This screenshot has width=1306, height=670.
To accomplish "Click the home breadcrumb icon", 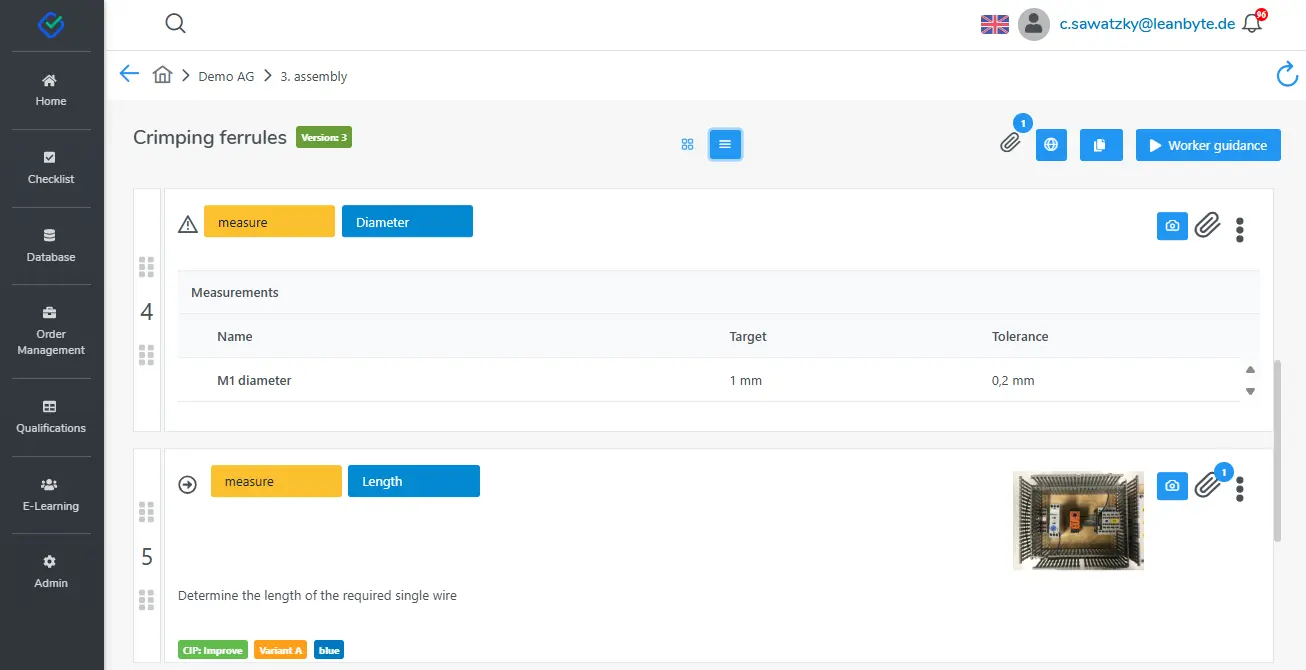I will click(x=162, y=75).
